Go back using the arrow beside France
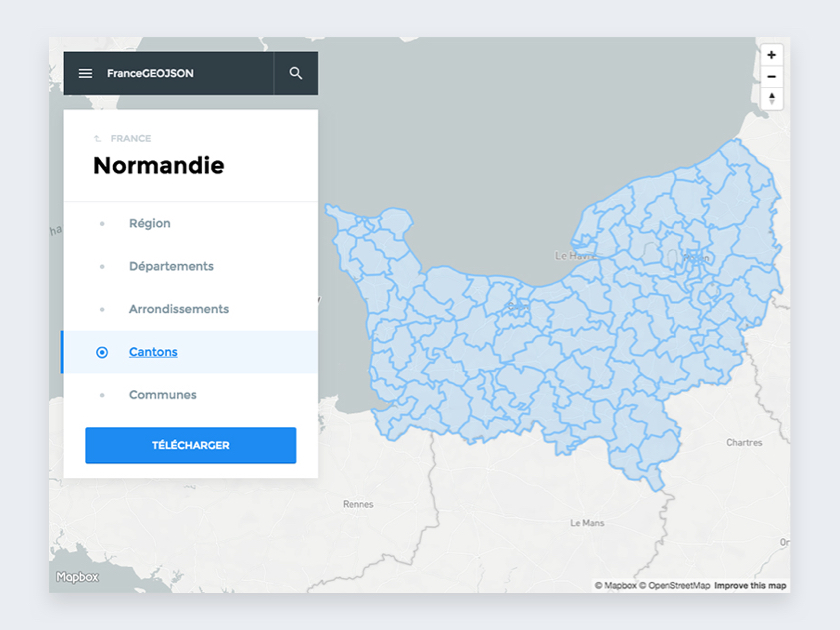Viewport: 840px width, 630px height. tap(97, 139)
